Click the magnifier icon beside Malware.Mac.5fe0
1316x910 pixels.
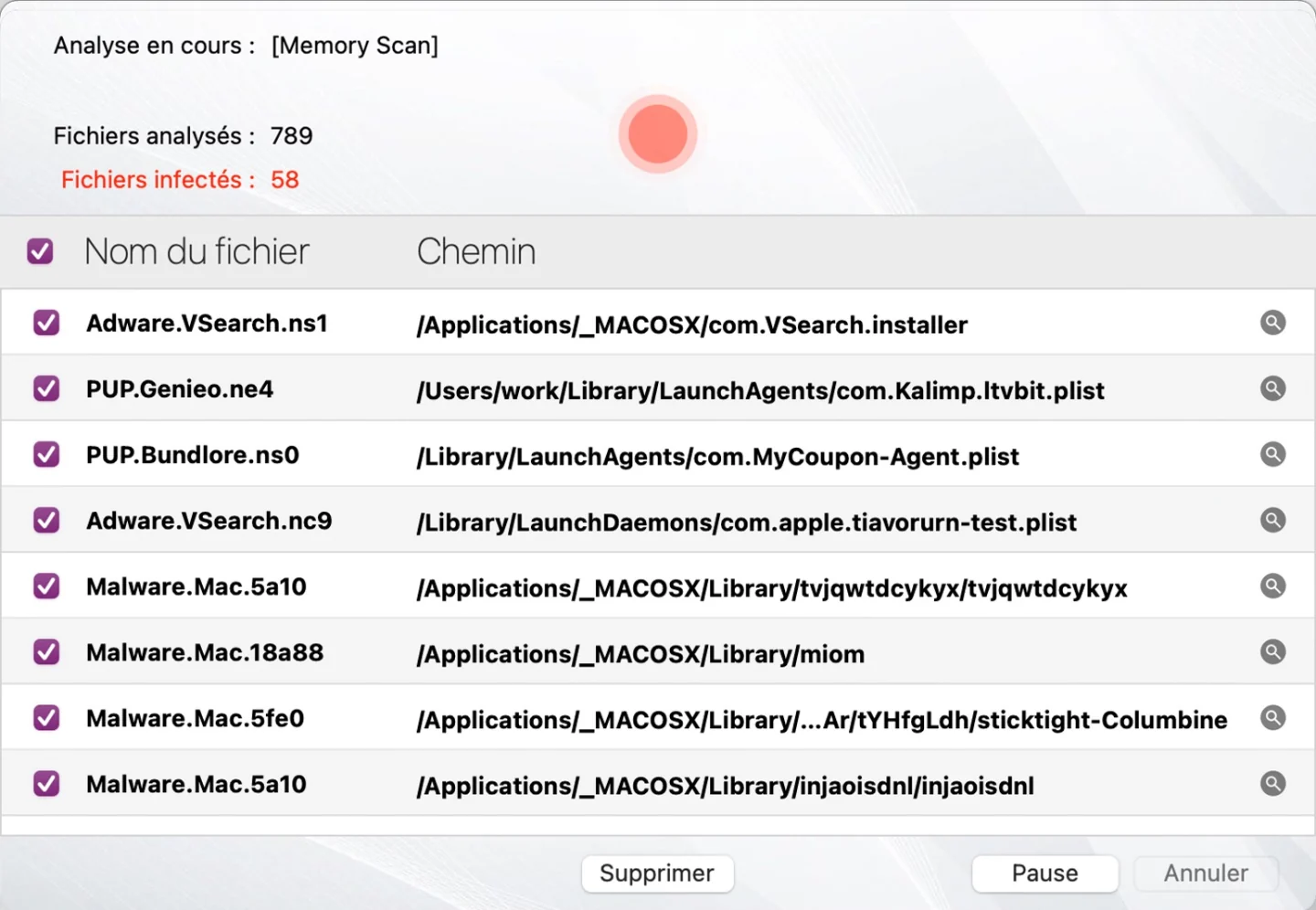[1273, 717]
